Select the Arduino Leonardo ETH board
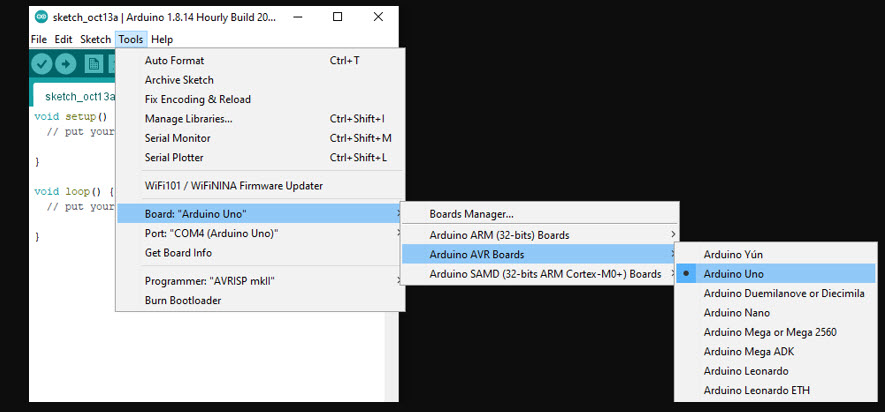The width and height of the screenshot is (885, 412). click(776, 391)
